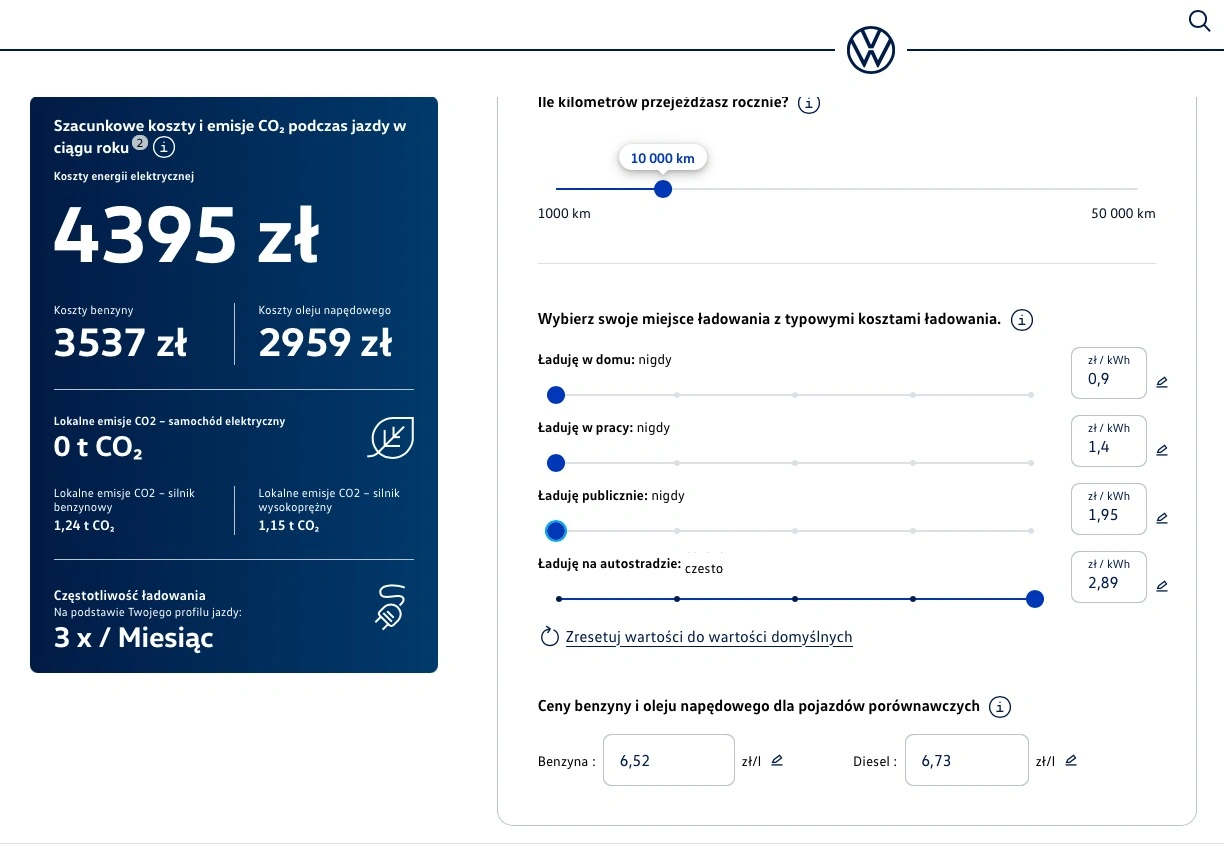Click the 10 000 km slider handle
Image resolution: width=1224 pixels, height=844 pixels.
(x=662, y=189)
